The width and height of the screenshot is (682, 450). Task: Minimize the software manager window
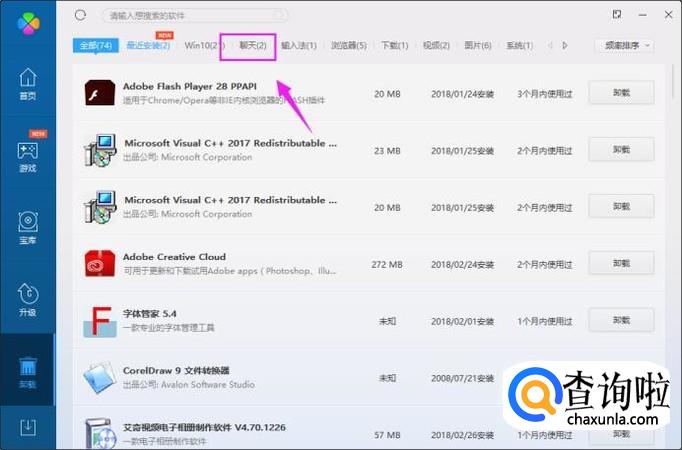(642, 15)
